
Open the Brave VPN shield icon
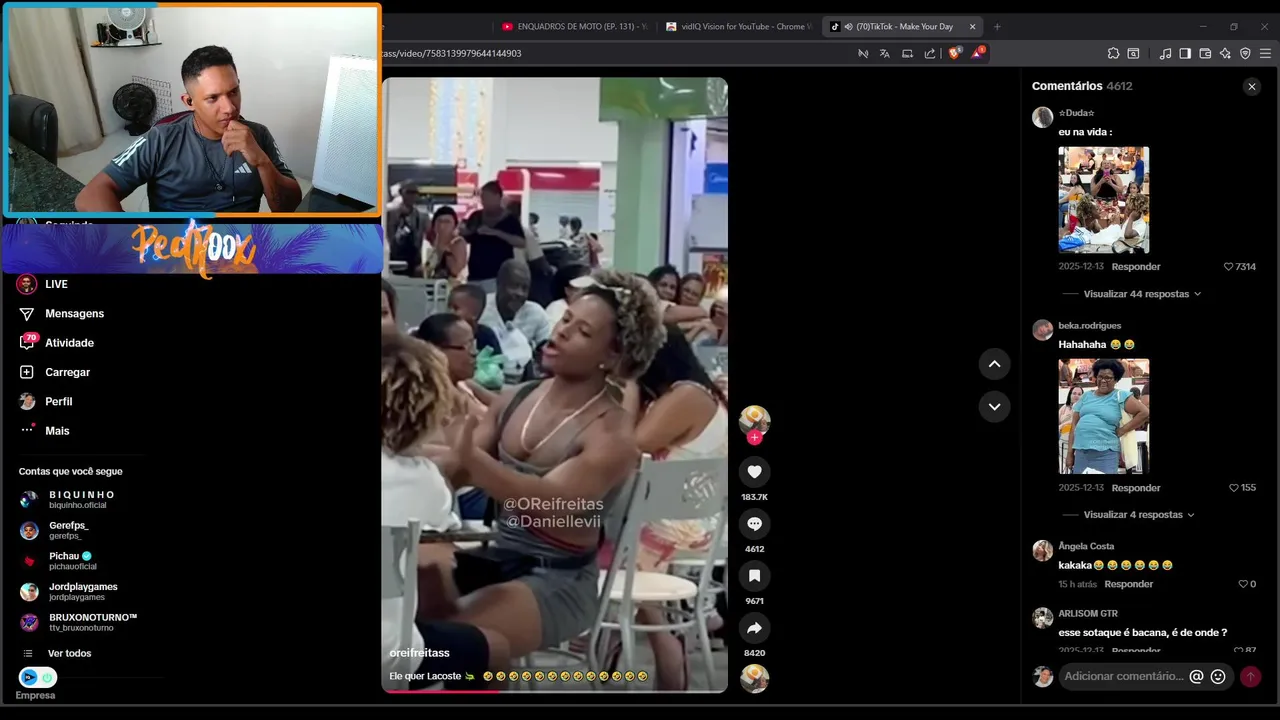1245,54
